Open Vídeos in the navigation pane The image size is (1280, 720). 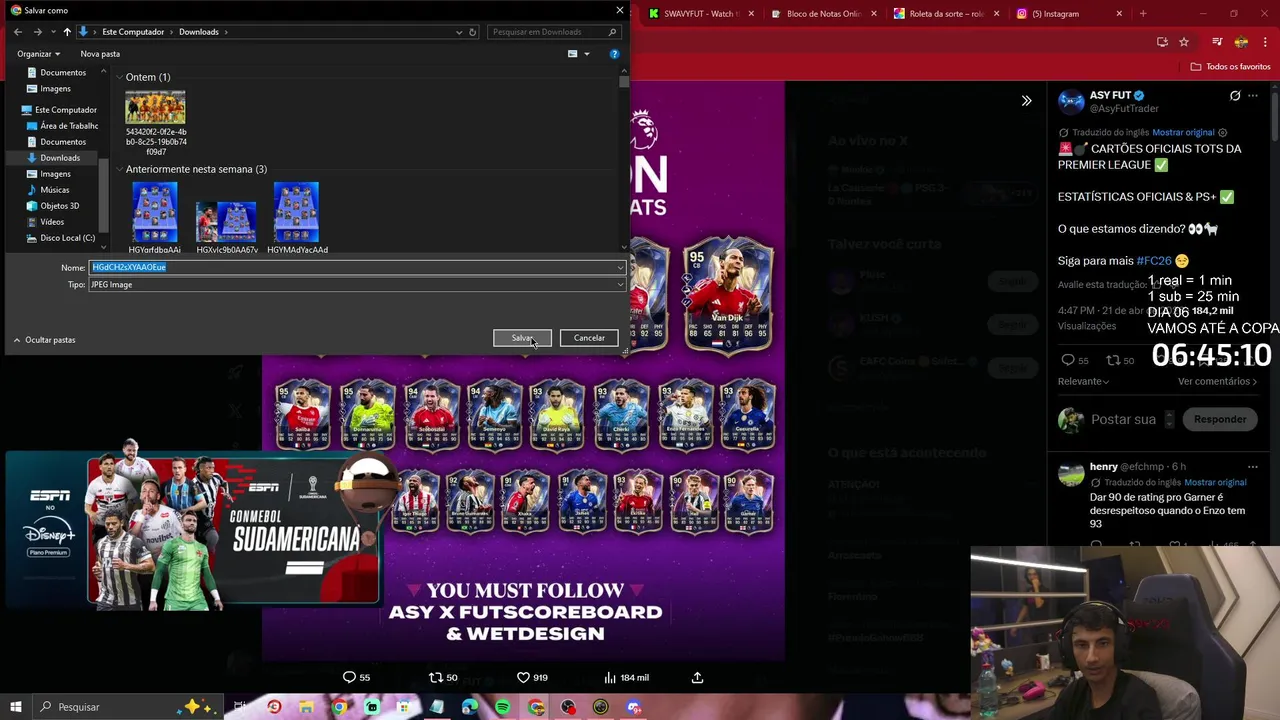[x=45, y=222]
